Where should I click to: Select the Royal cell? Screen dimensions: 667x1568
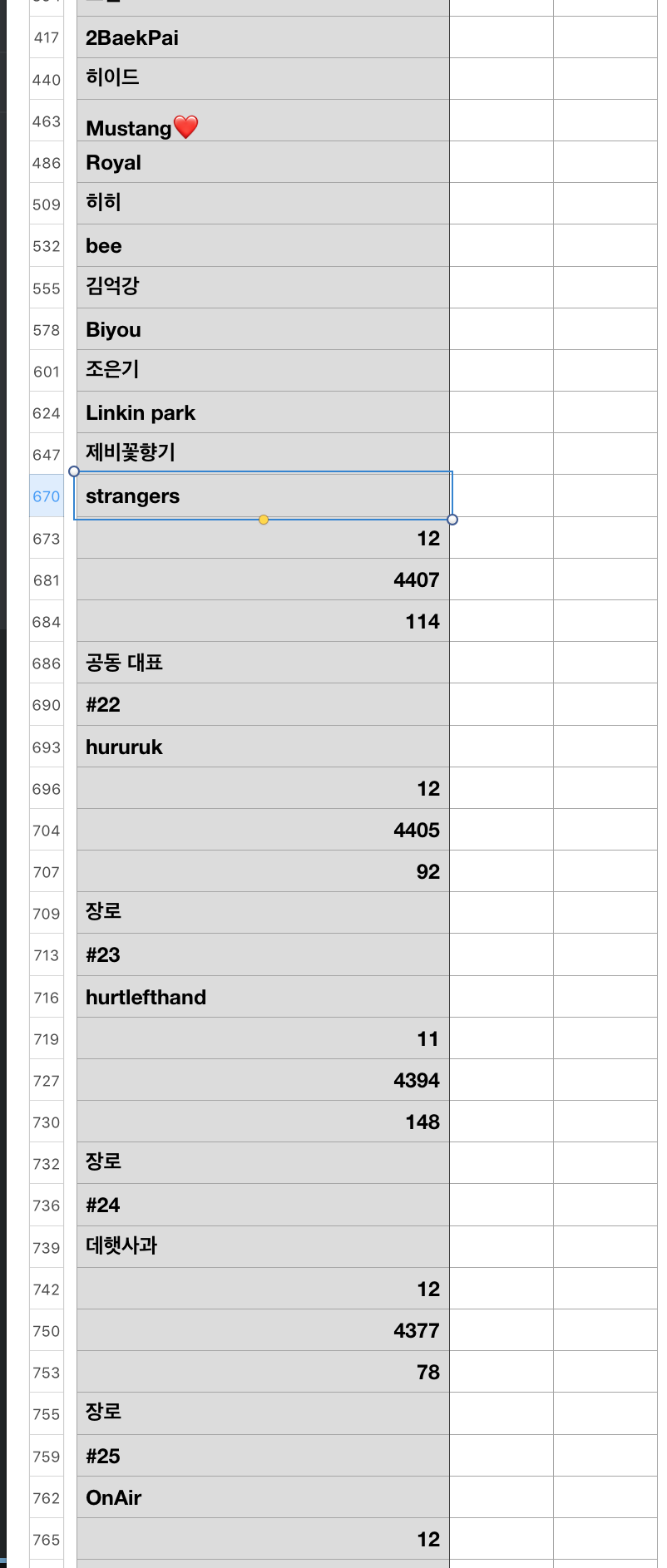click(263, 163)
